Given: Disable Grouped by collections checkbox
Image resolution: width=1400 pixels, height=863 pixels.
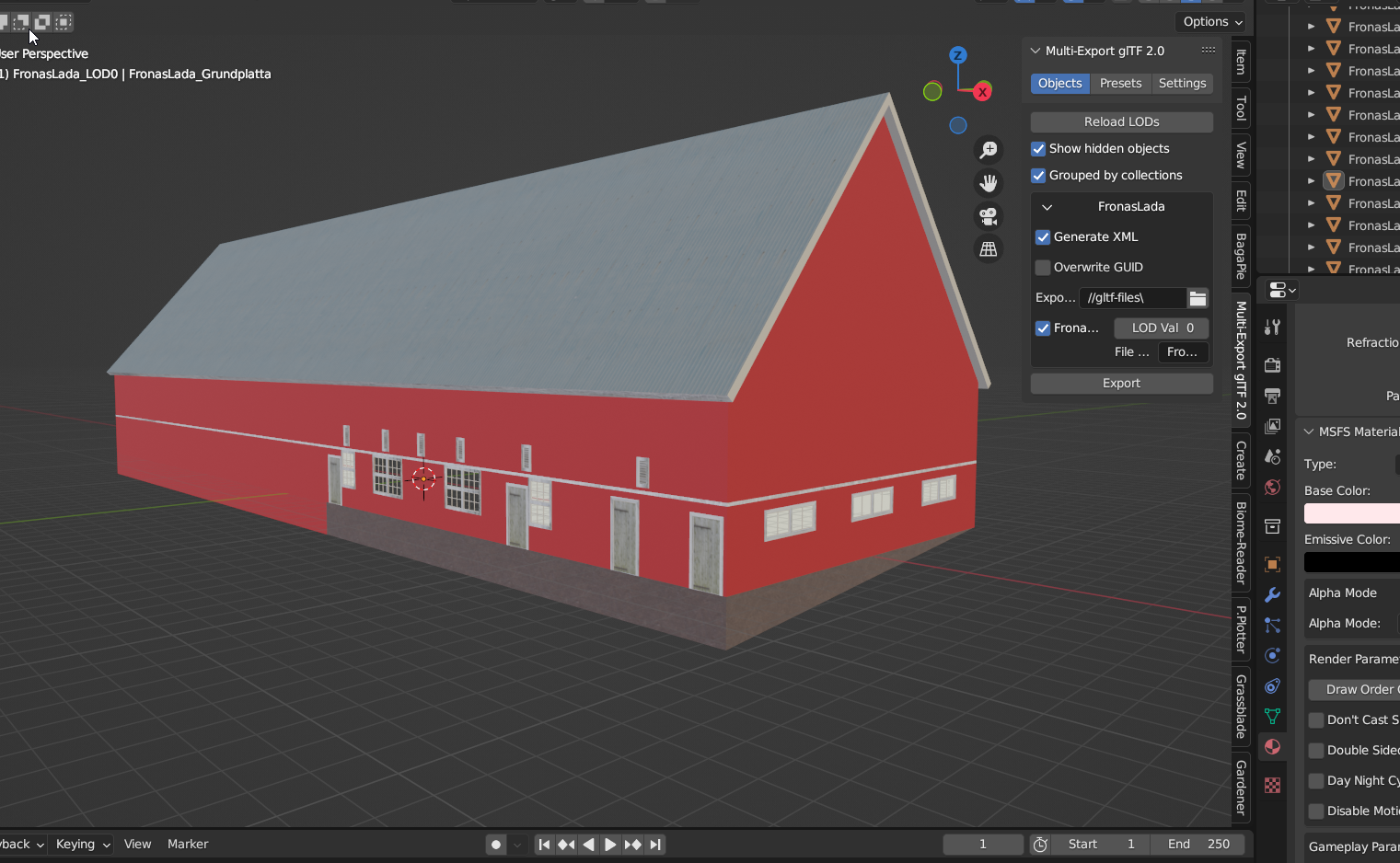Looking at the screenshot, I should click(x=1038, y=176).
